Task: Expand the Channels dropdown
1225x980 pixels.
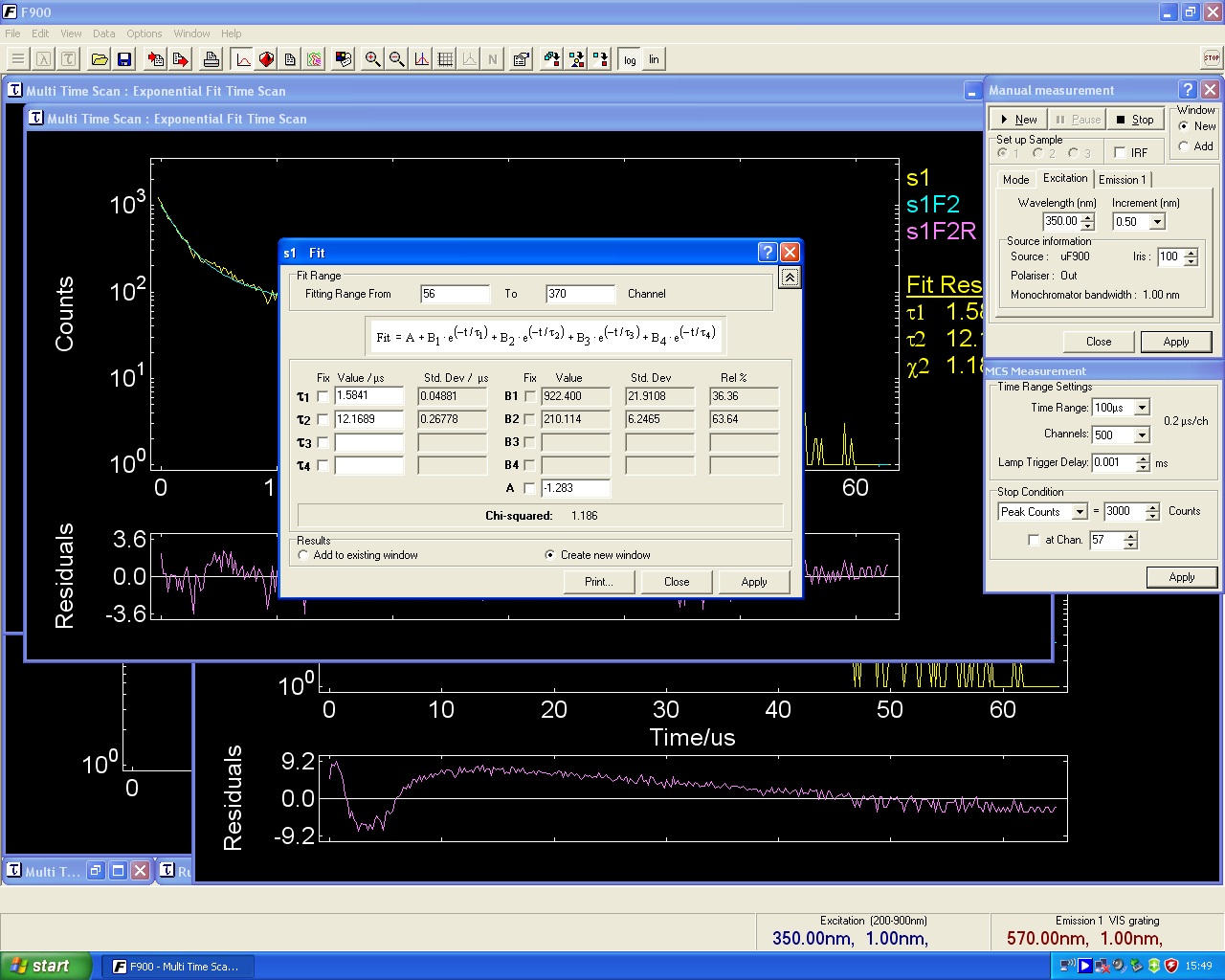Action: pyautogui.click(x=1142, y=435)
